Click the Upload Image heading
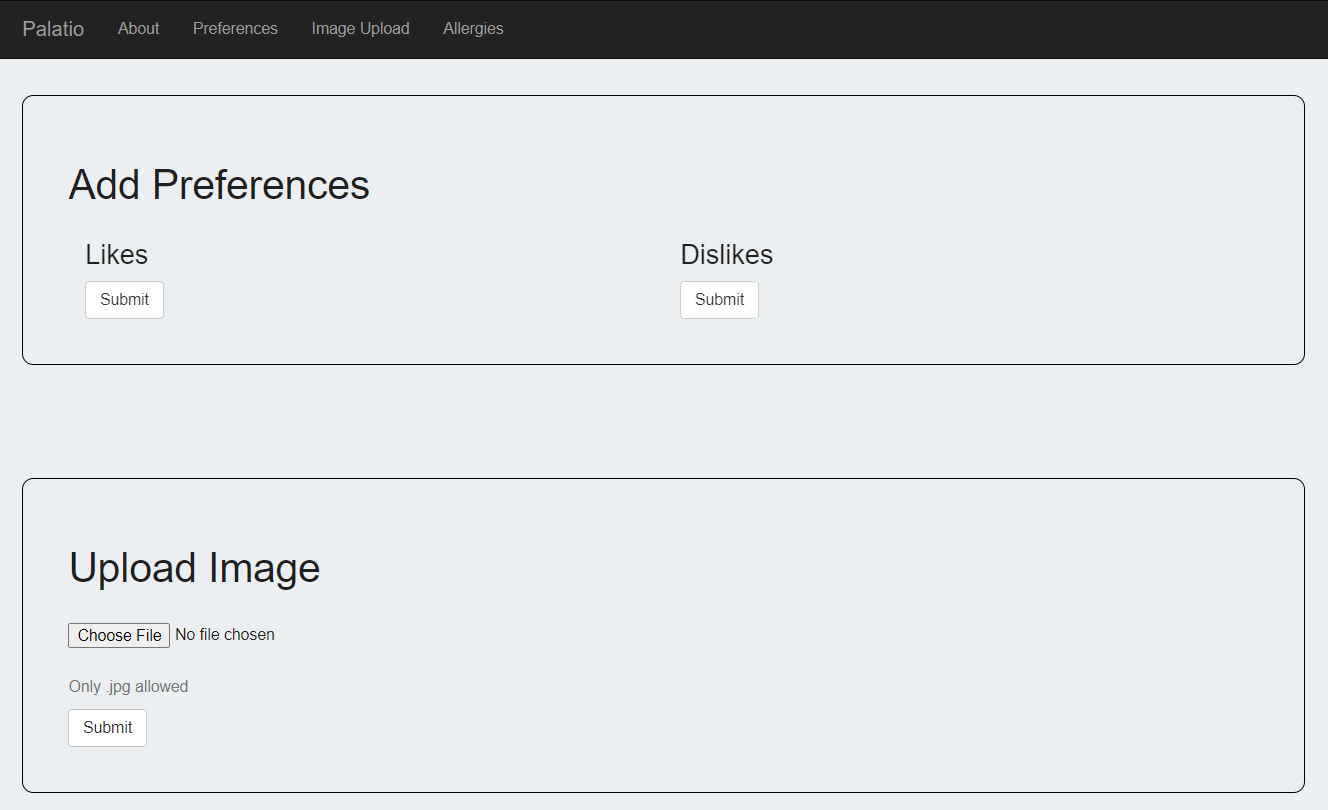Screen dimensions: 1328x810 [194, 568]
